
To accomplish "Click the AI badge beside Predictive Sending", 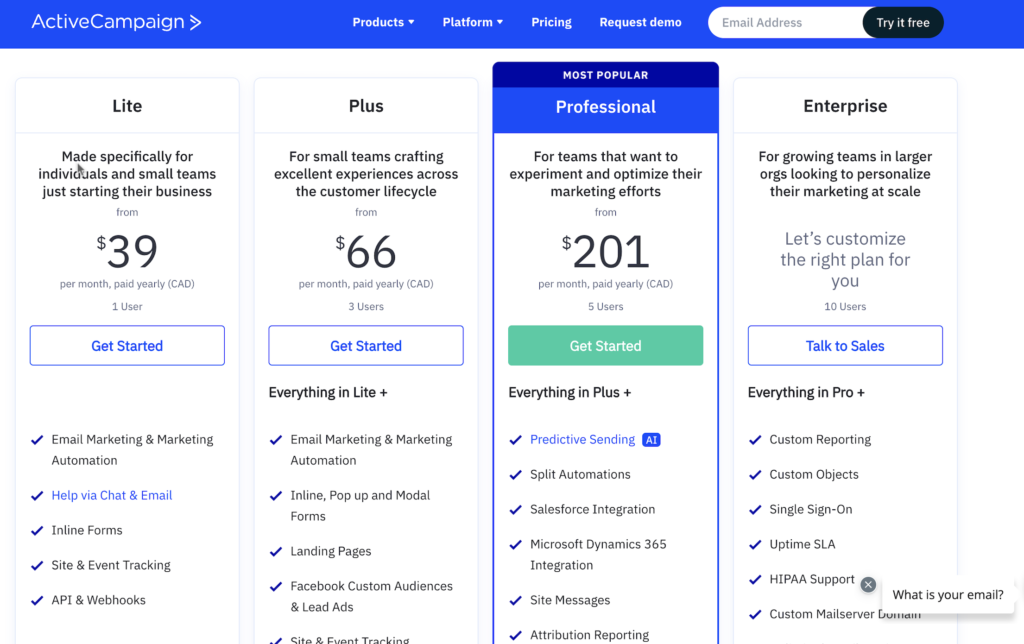I will [x=651, y=440].
